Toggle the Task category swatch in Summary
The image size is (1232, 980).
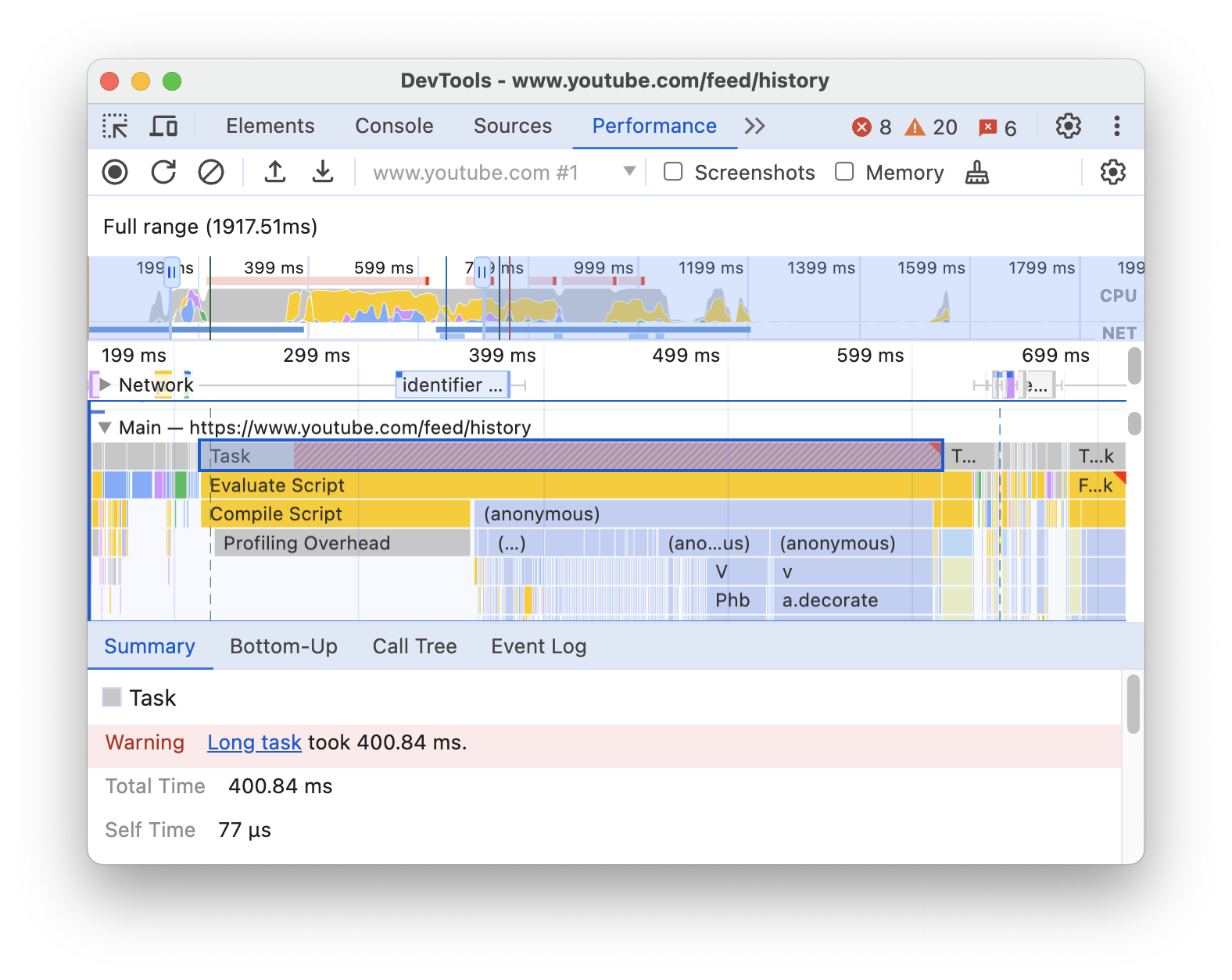click(112, 697)
